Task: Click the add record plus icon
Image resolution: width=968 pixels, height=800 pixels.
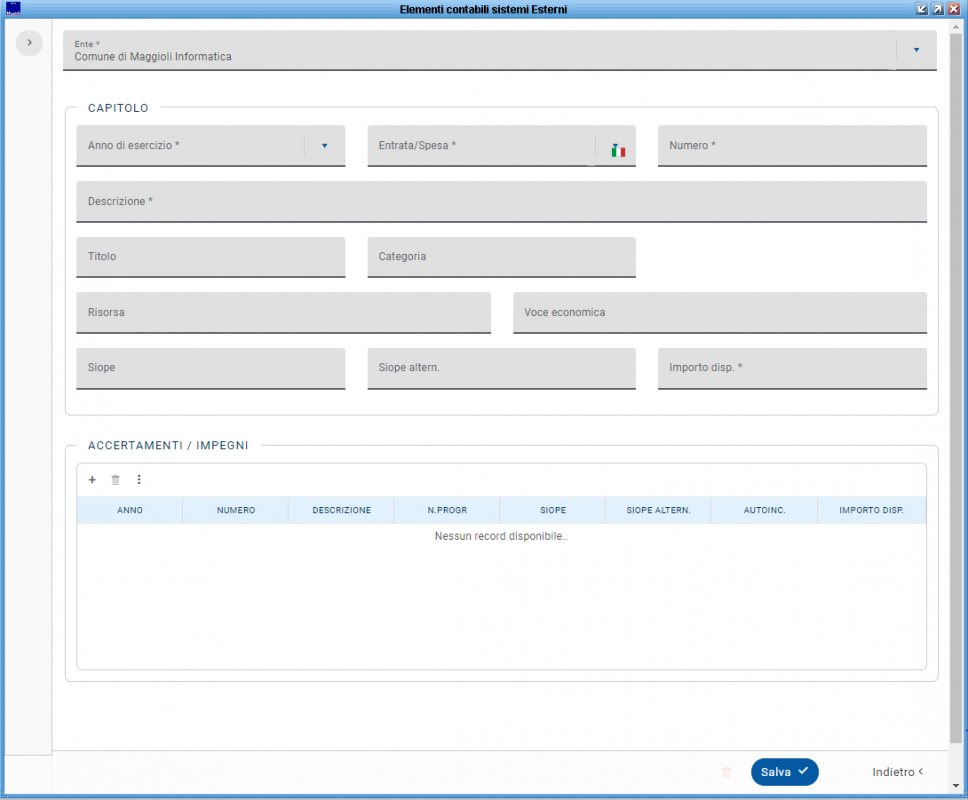Action: (x=92, y=480)
